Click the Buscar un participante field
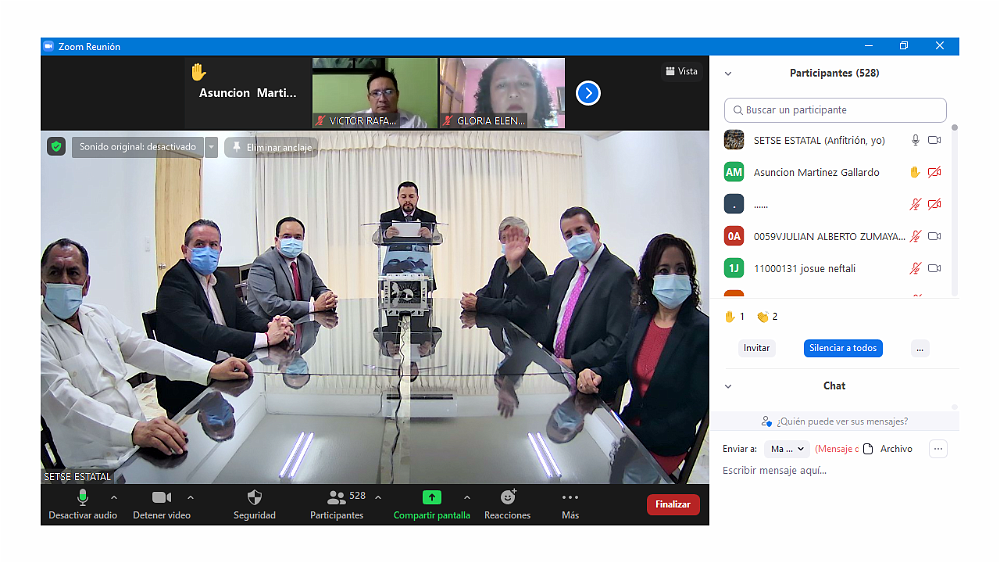The image size is (1000, 563). tap(835, 110)
